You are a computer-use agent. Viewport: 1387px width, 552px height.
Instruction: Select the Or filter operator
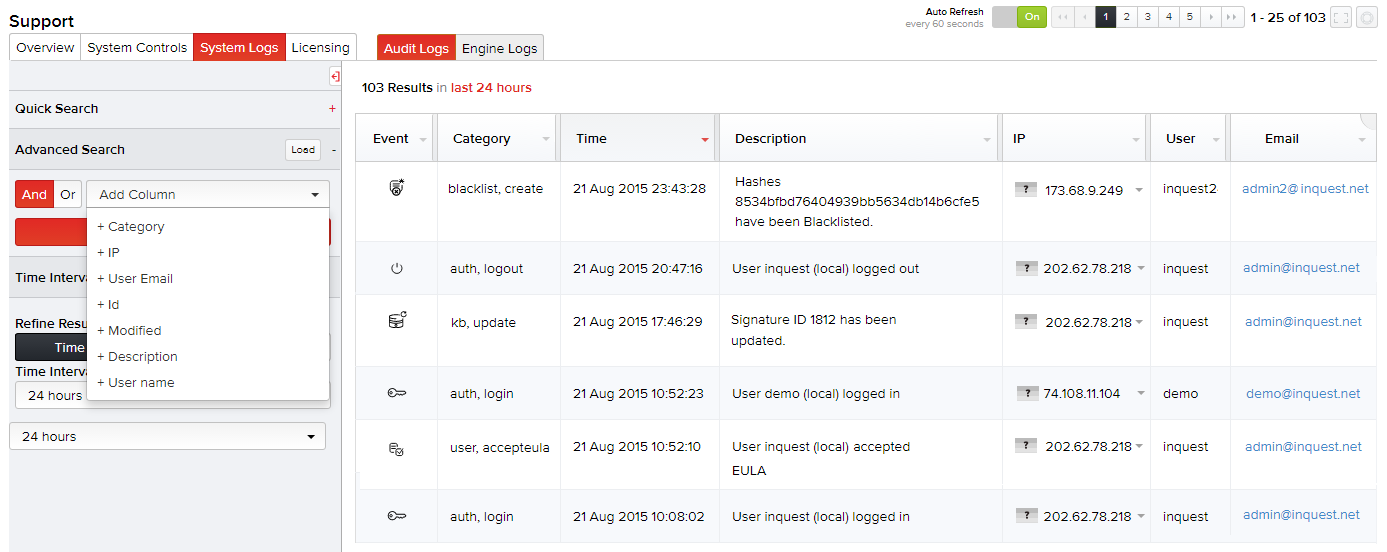(x=68, y=195)
